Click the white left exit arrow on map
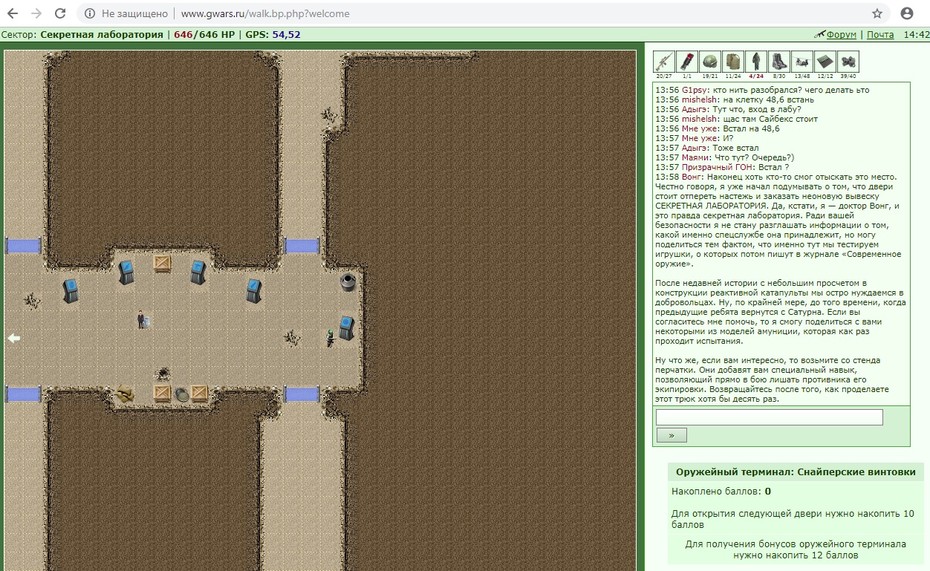 tap(14, 338)
